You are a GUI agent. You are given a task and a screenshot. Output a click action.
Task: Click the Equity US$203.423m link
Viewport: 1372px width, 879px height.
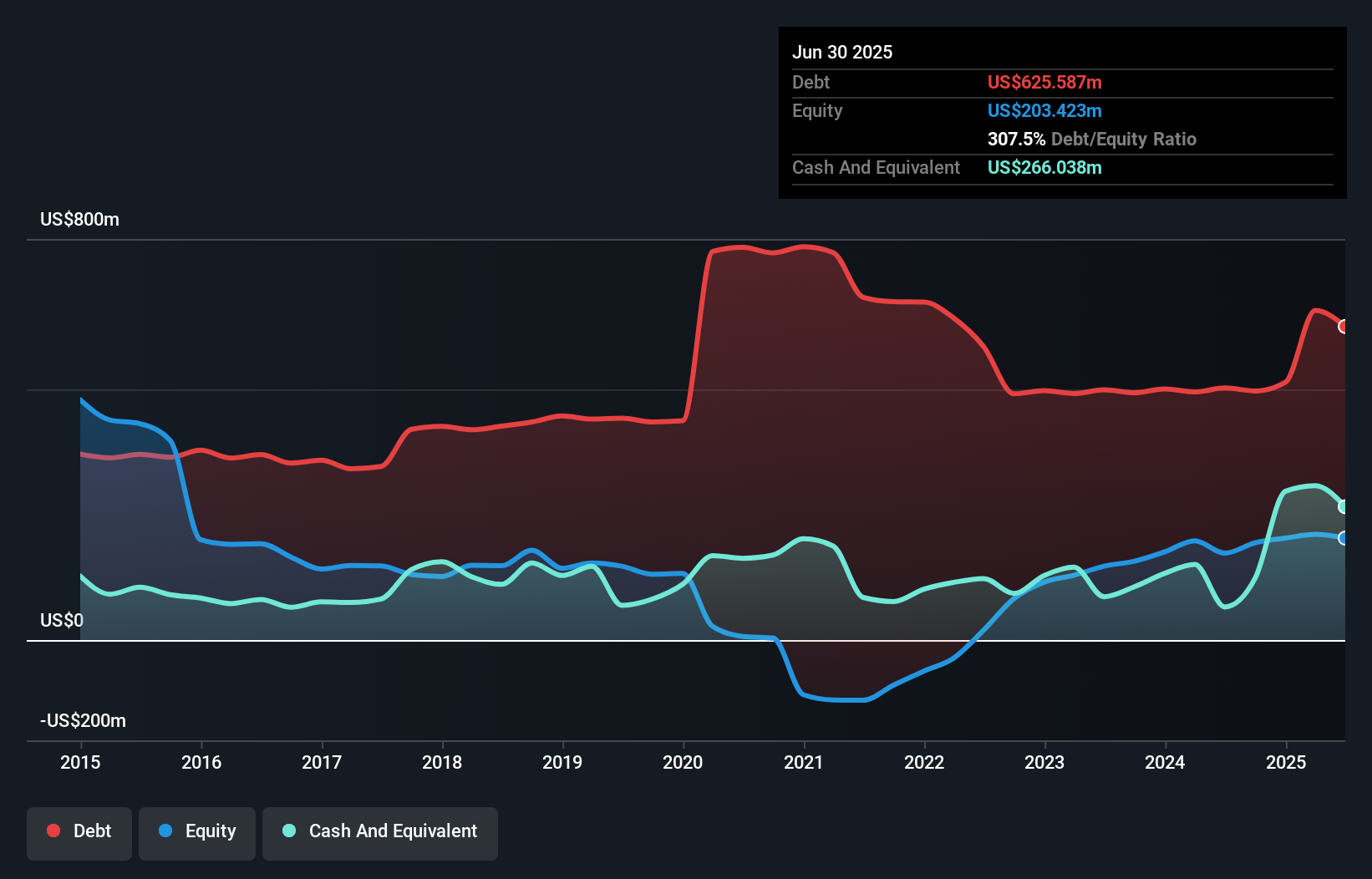tap(1044, 110)
